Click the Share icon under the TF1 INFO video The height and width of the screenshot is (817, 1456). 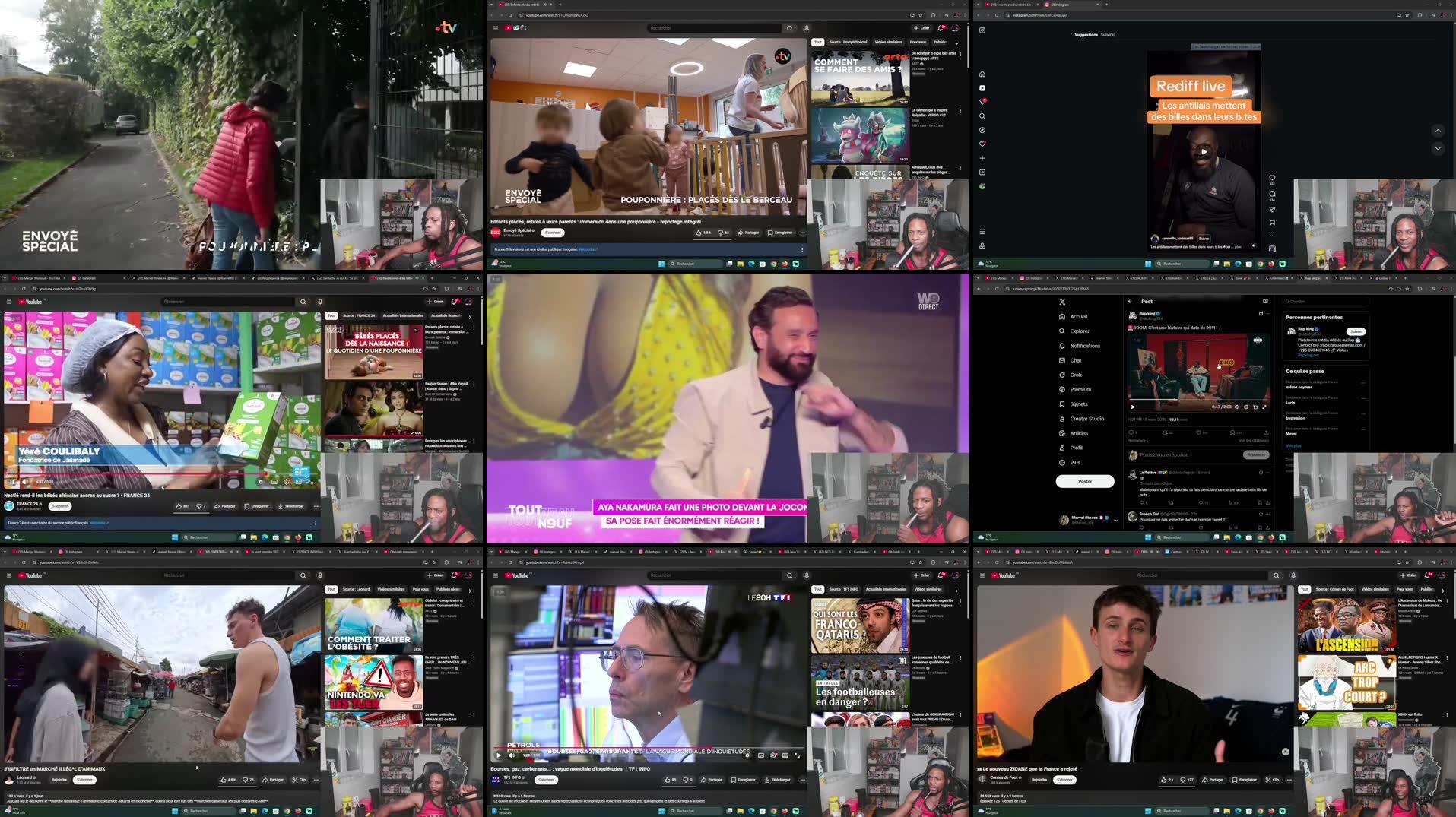point(712,779)
